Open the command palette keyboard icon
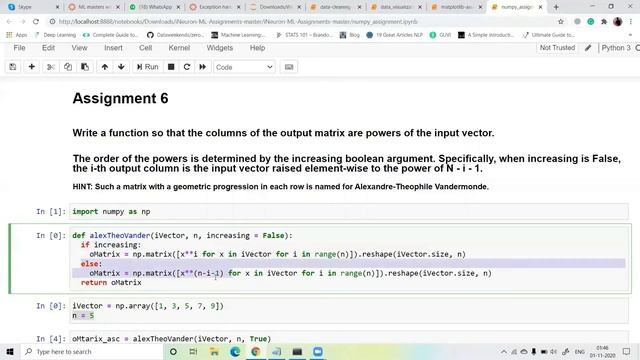Image resolution: width=640 pixels, height=360 pixels. [x=289, y=67]
